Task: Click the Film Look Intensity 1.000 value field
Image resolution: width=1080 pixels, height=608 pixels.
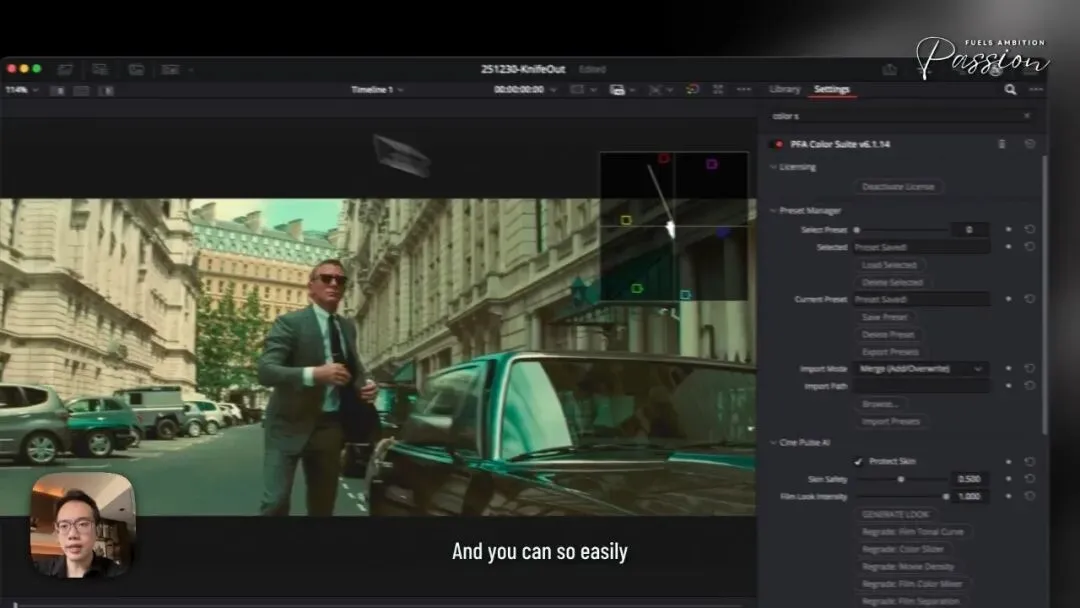Action: coord(970,496)
